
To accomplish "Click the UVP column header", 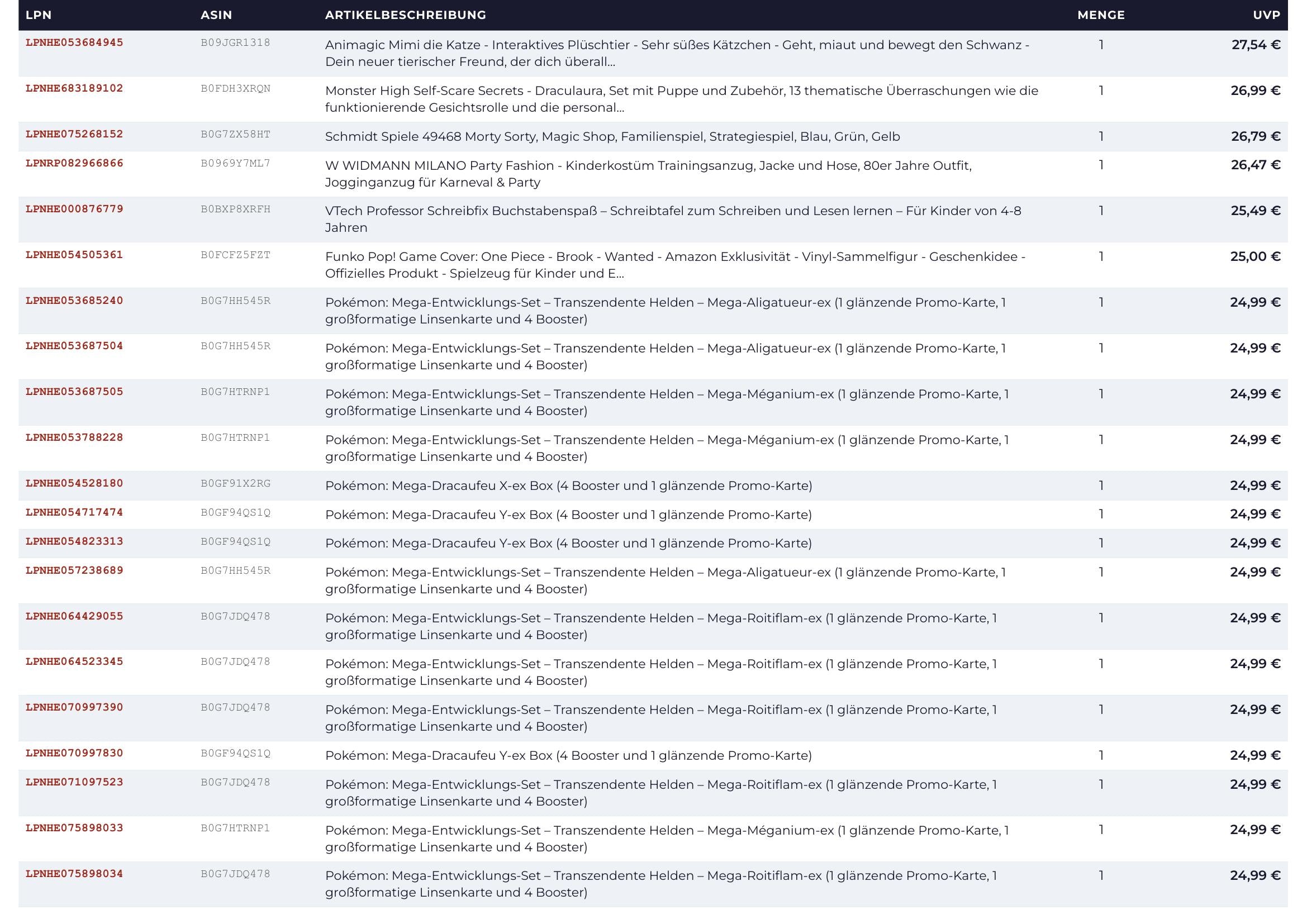I will click(x=1267, y=15).
